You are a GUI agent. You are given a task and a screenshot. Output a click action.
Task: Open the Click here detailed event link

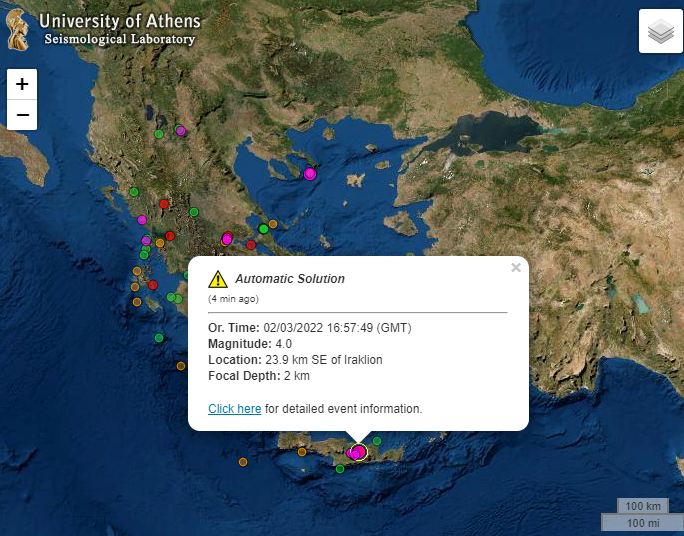pos(235,409)
